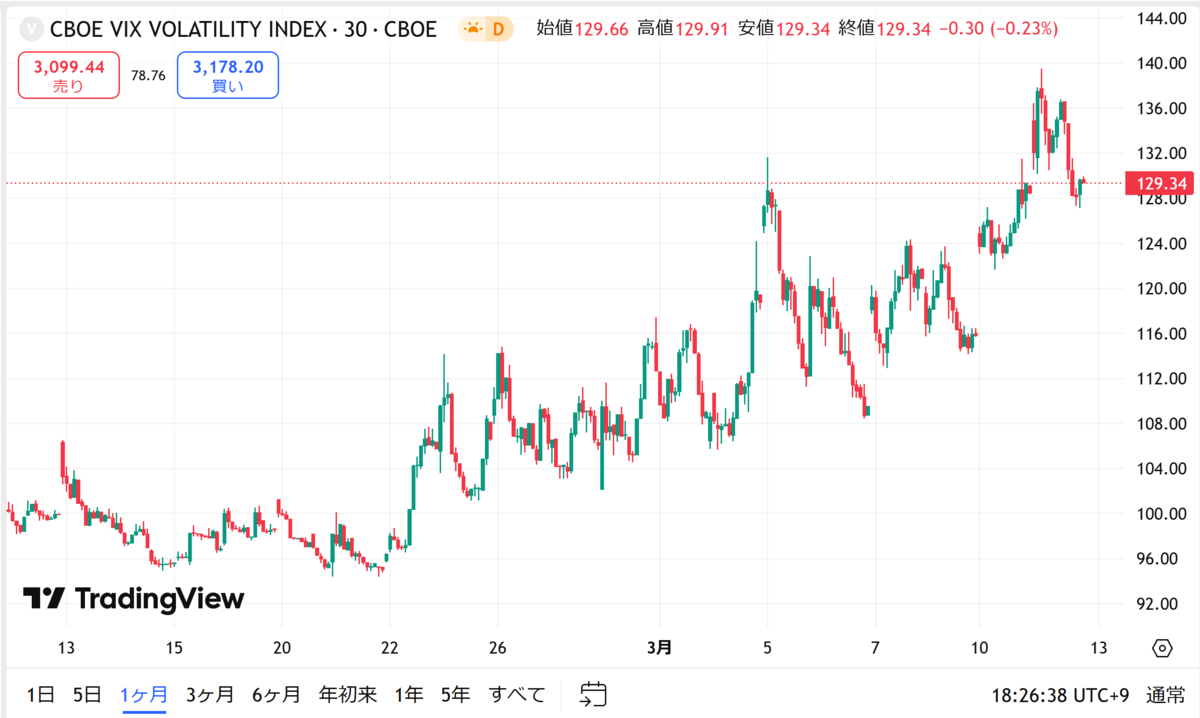Click the 100.00 price axis label
The width and height of the screenshot is (1200, 718).
(x=1161, y=513)
